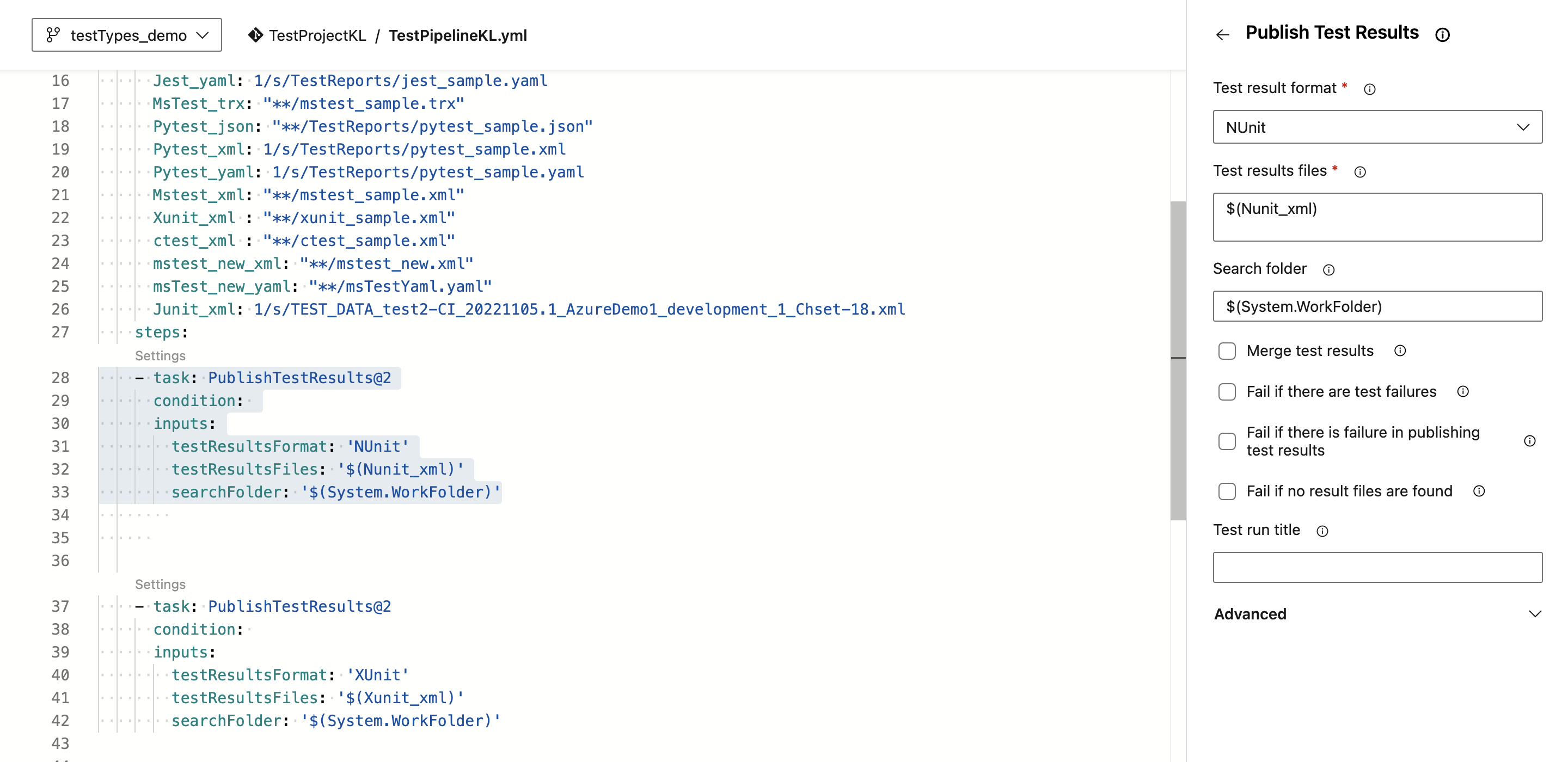This screenshot has height=762, width=1568.
Task: Check Fail if no result files are found
Action: [1227, 491]
